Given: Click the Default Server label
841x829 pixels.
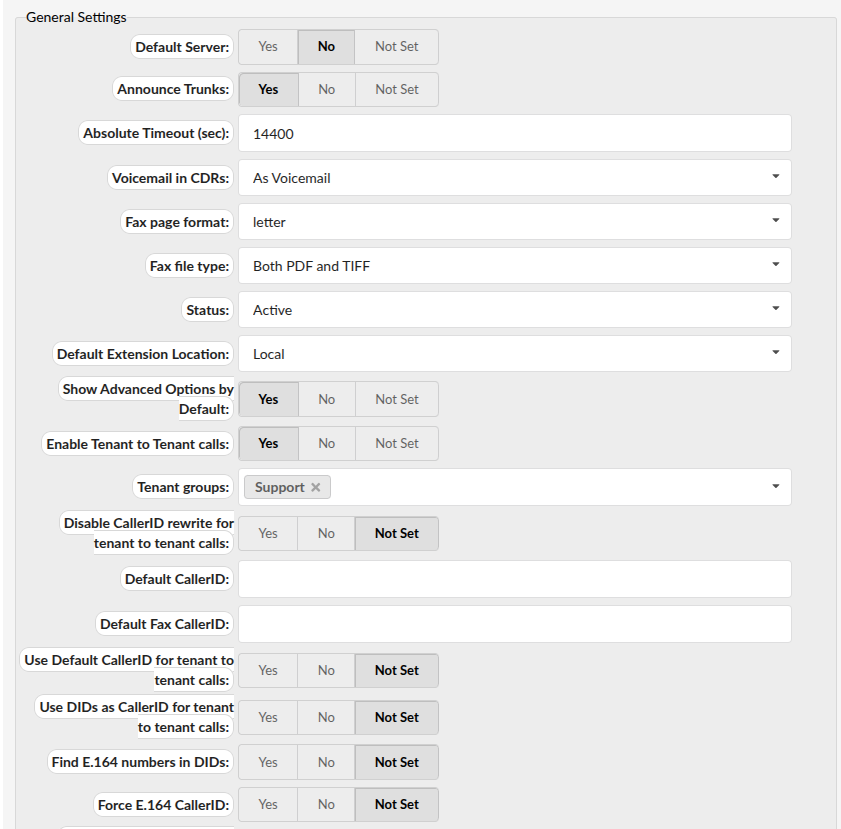Looking at the screenshot, I should (182, 47).
